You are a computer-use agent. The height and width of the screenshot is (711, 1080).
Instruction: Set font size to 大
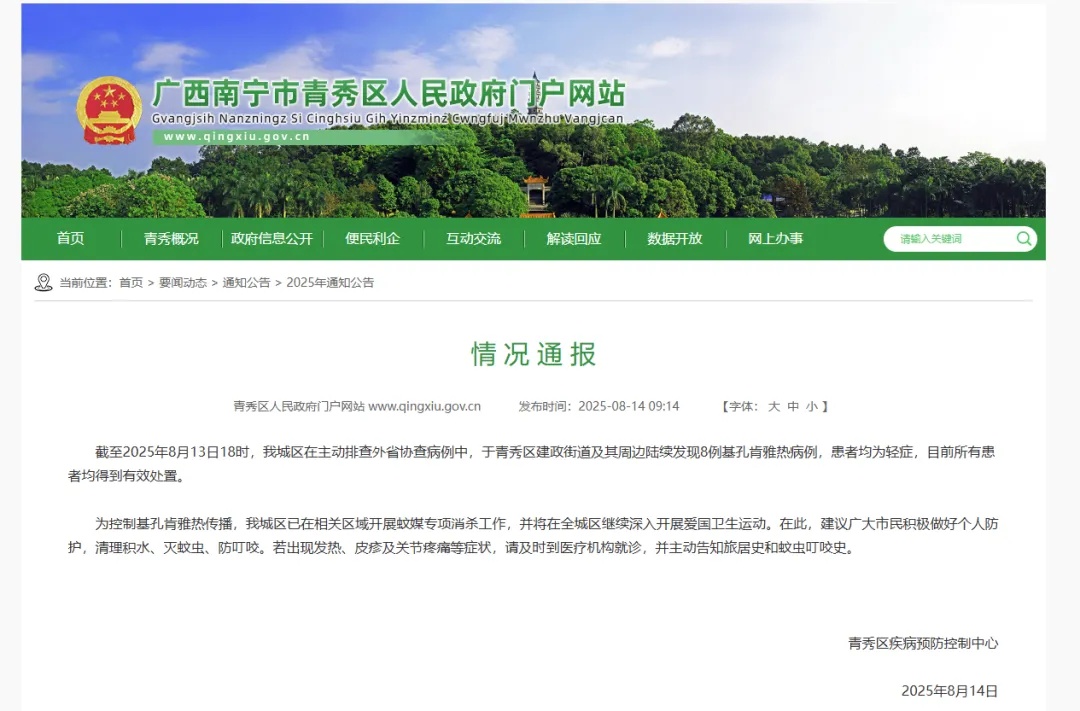coord(773,407)
